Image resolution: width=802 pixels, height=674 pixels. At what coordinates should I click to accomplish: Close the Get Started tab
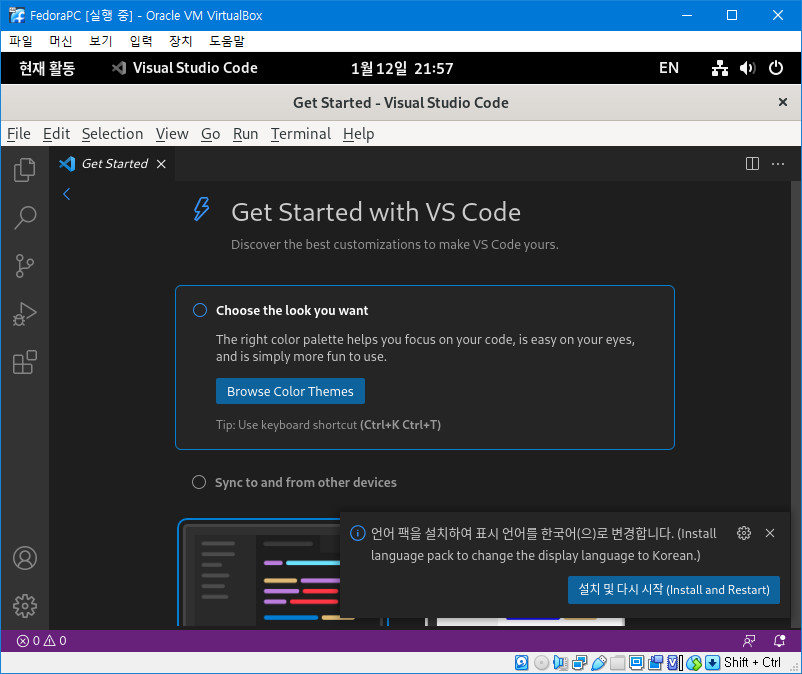coord(161,164)
